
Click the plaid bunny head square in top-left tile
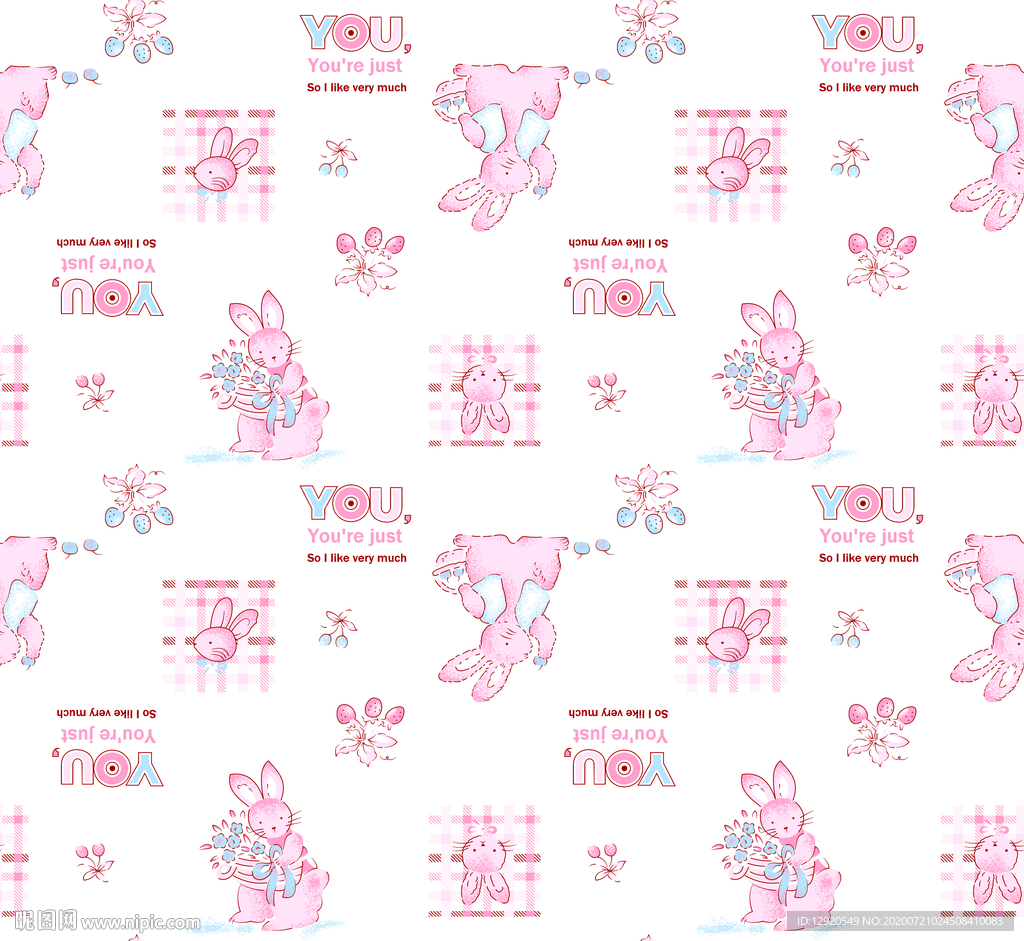pos(219,165)
